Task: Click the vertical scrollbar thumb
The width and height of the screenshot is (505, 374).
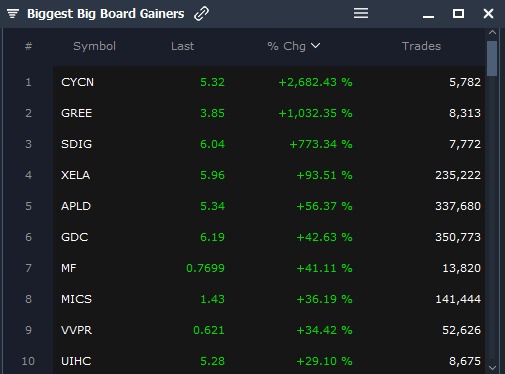Action: coord(492,58)
